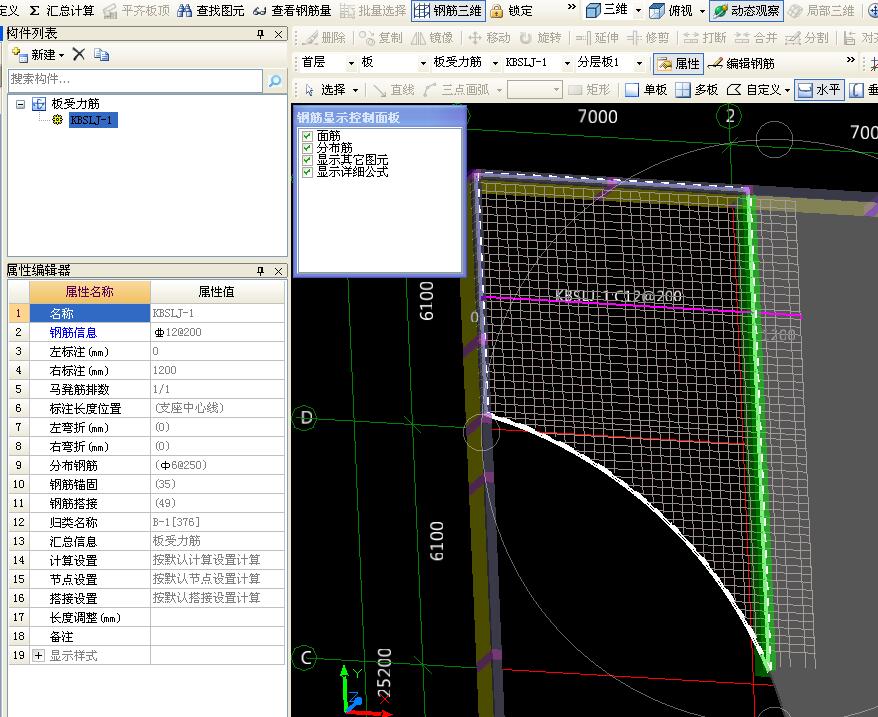Viewport: 878px width, 717px height.
Task: Click the copy component icon
Action: click(101, 54)
